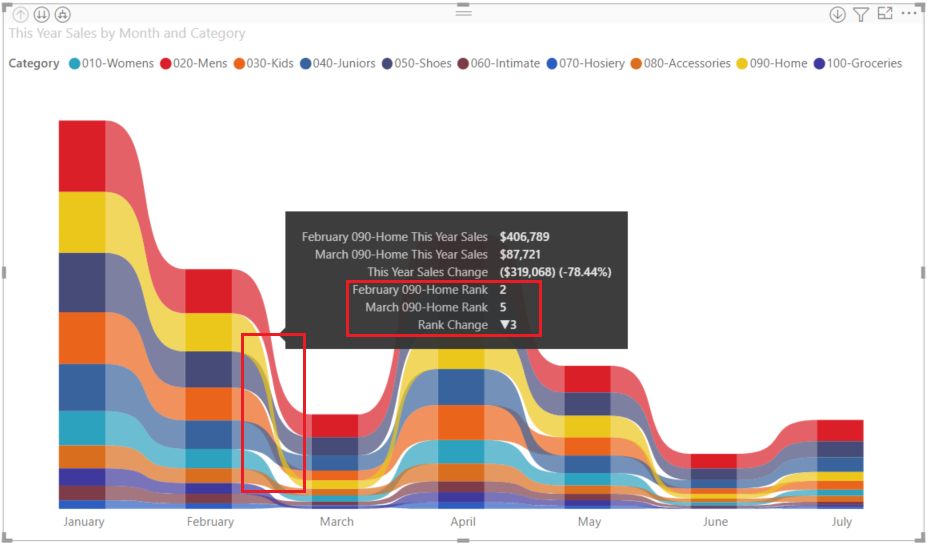Click the 100-Groceries legend label
This screenshot has height=544, width=928.
tap(864, 63)
